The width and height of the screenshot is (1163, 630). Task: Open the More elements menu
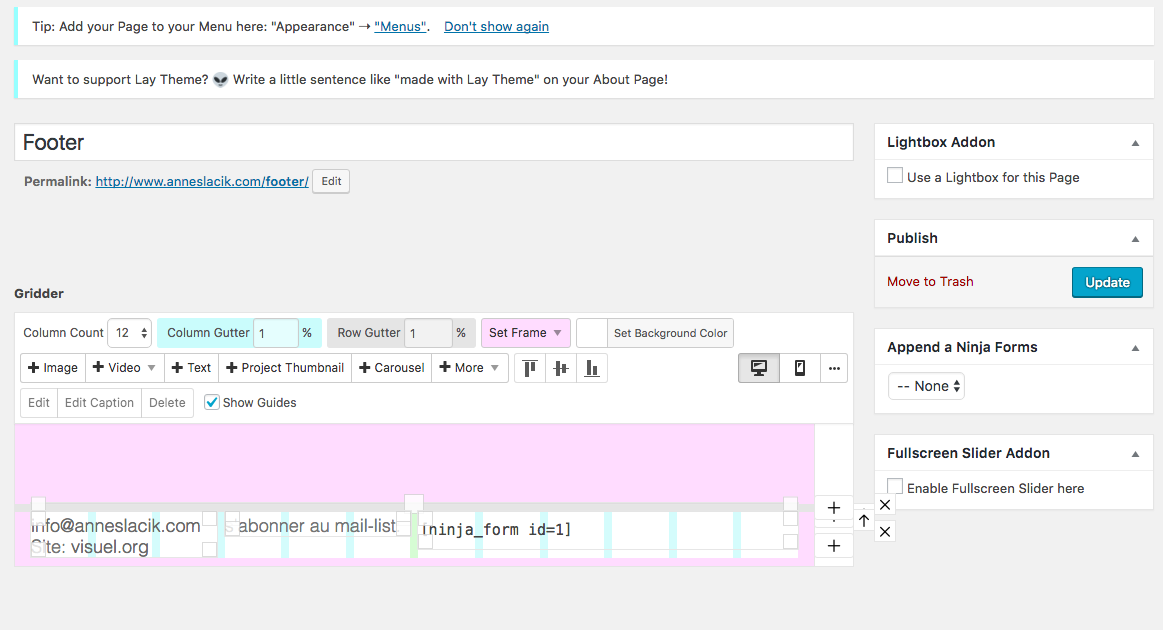(x=470, y=368)
